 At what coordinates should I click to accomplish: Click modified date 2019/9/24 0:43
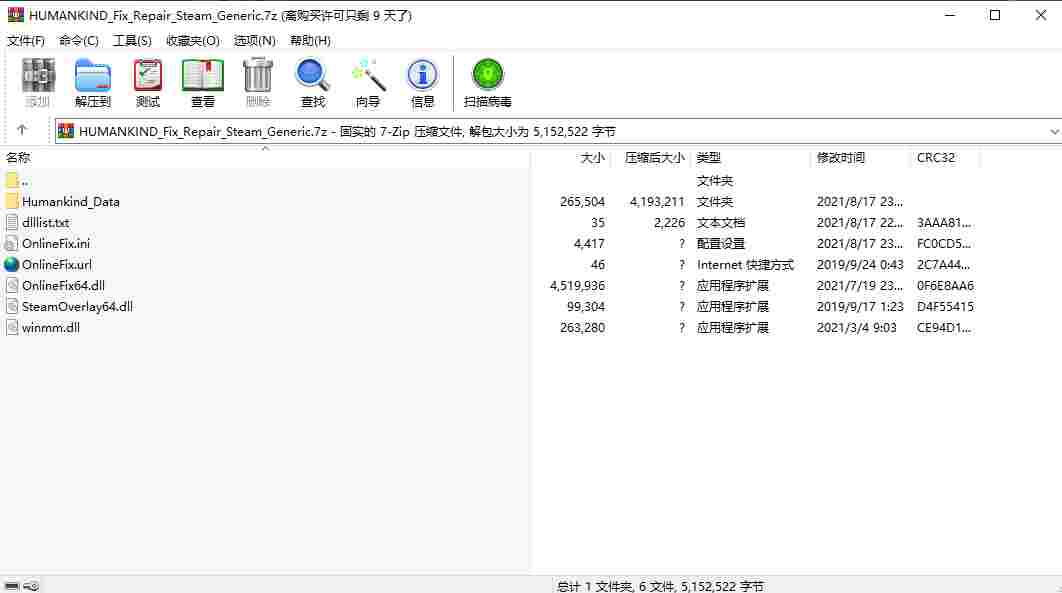pyautogui.click(x=859, y=265)
